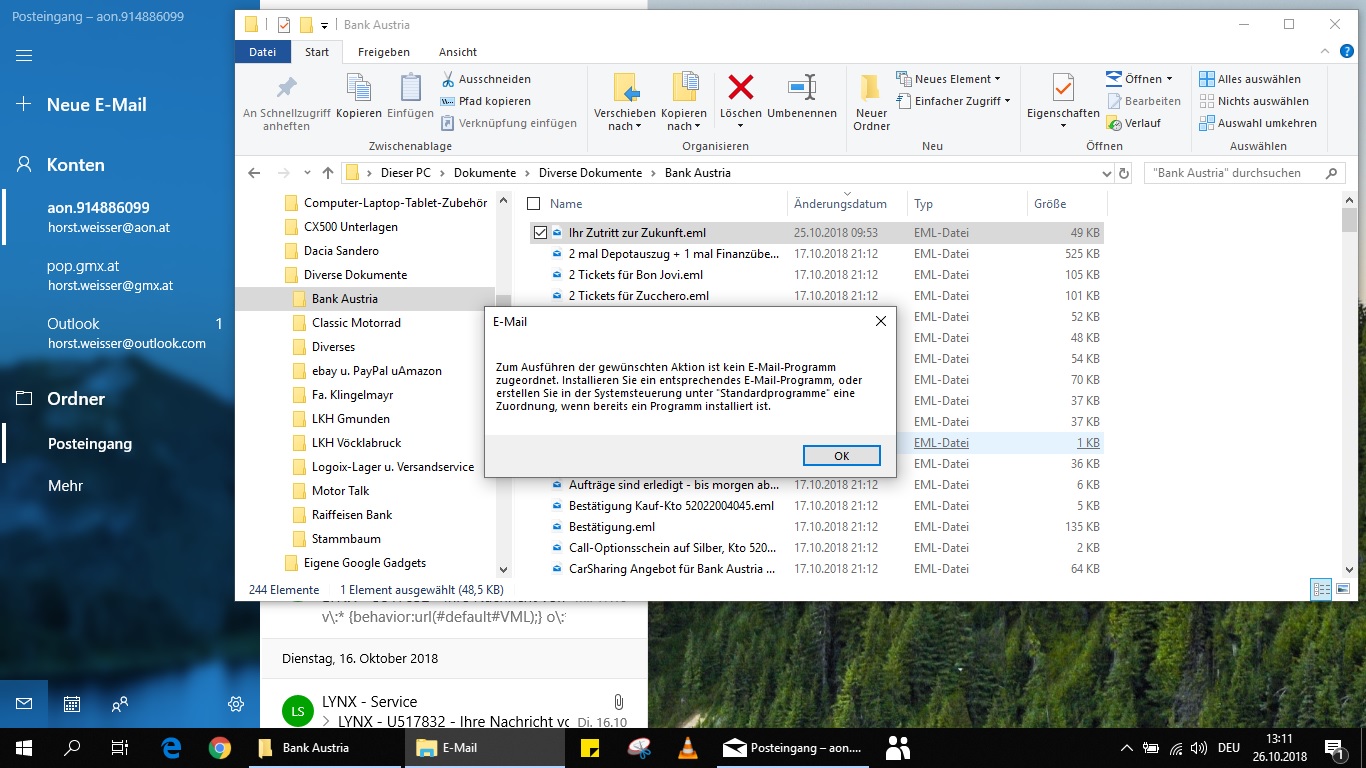
Task: Open Quick Access toolbar customize arrow
Action: point(324,25)
